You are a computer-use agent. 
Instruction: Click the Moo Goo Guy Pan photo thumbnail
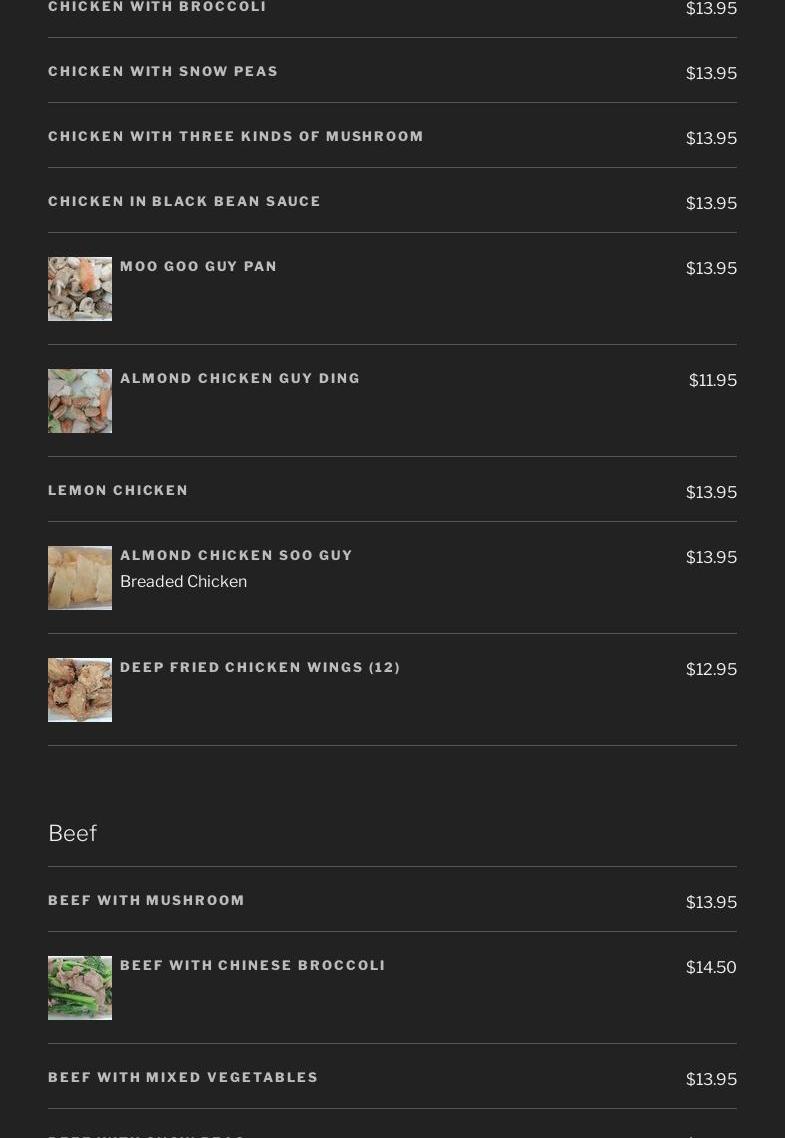(x=80, y=289)
